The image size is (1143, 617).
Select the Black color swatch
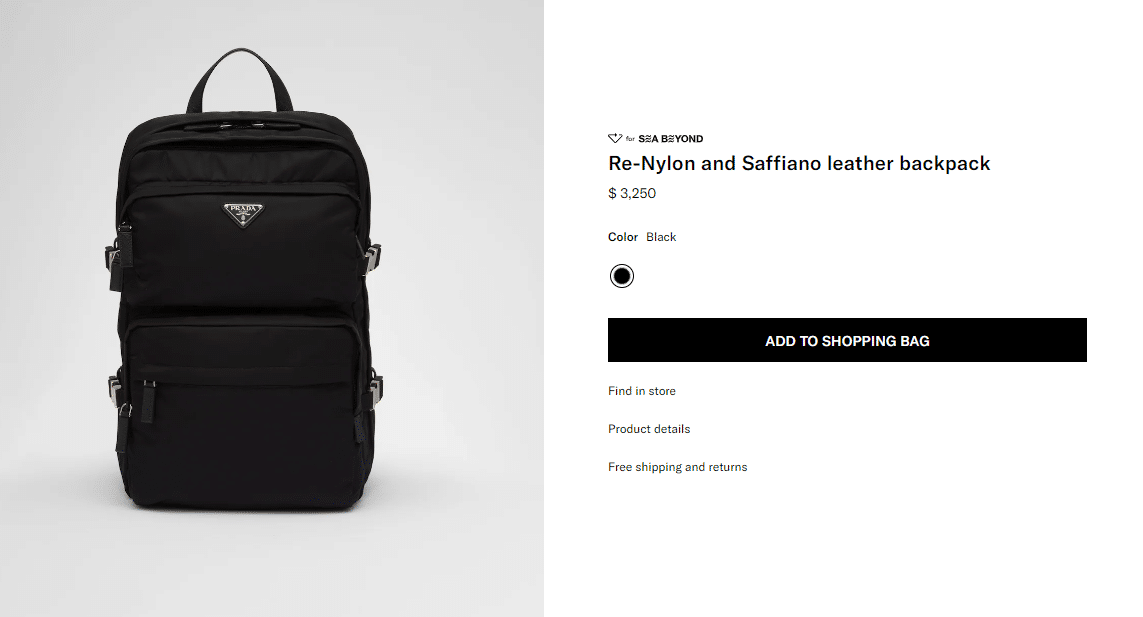coord(622,276)
